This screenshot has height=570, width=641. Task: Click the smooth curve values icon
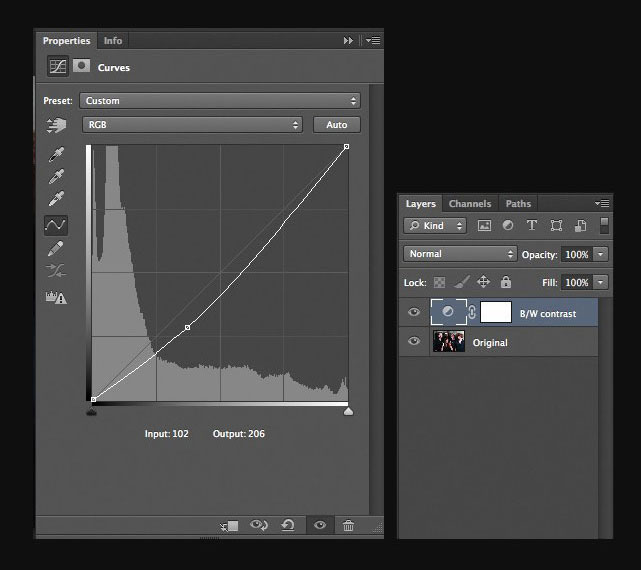click(56, 270)
